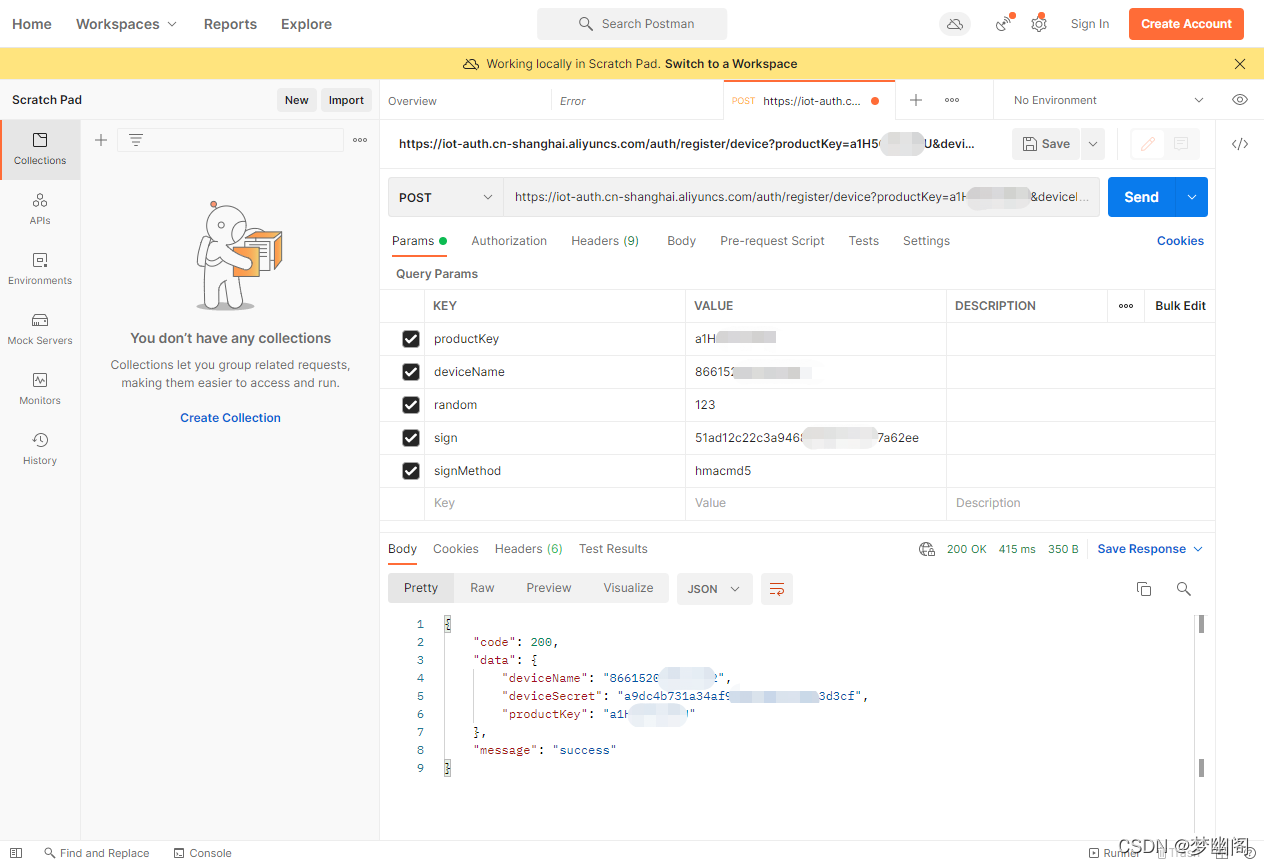Select Preview response view
Screen dimensions: 1264x865
click(549, 588)
